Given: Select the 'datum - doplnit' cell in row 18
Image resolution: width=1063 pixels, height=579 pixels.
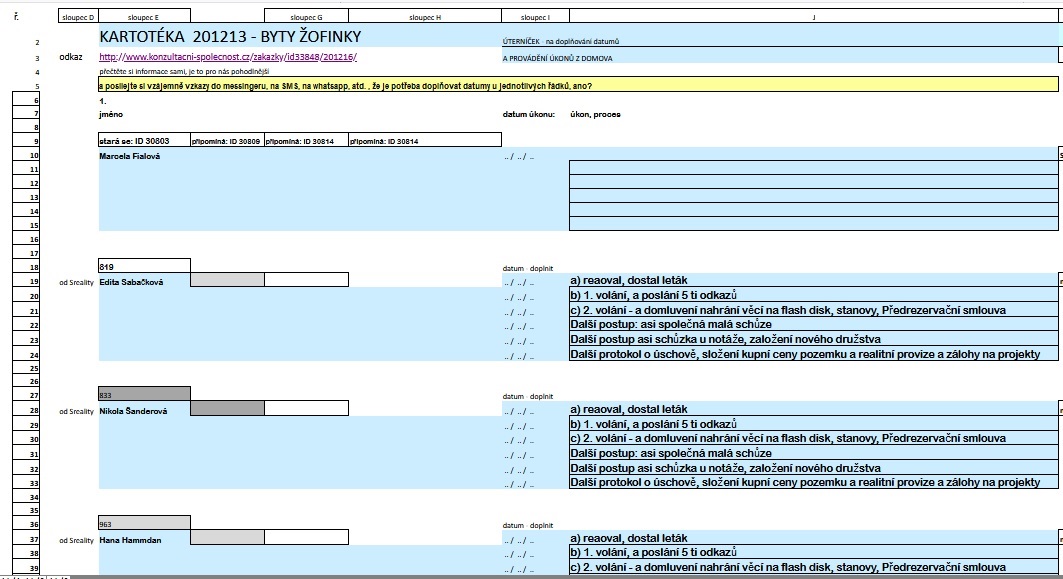Looking at the screenshot, I should click(x=528, y=268).
